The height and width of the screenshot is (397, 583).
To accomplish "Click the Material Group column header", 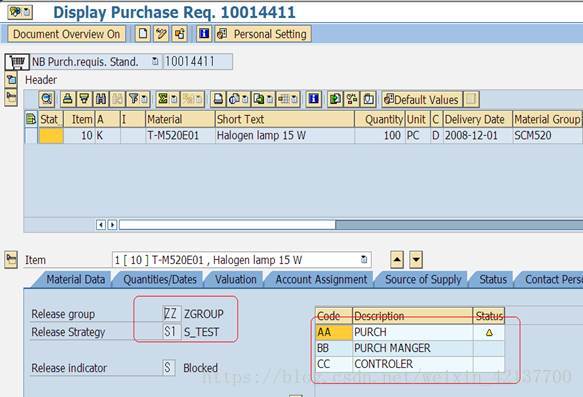I will tap(547, 119).
